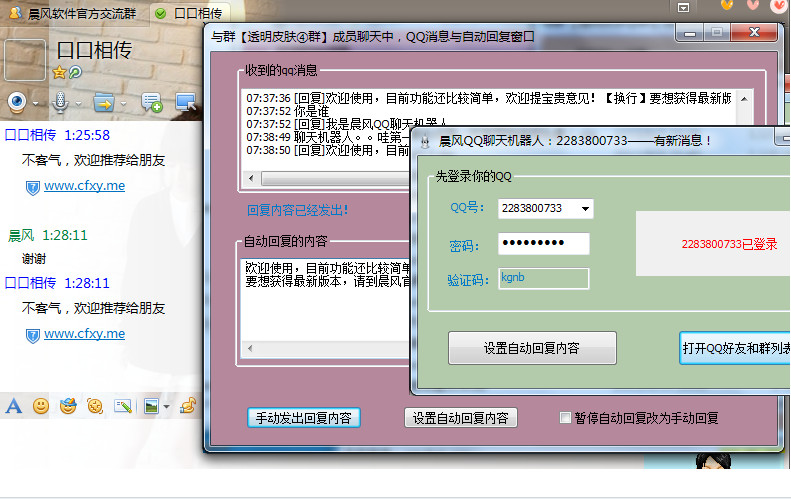
Task: Click the shield icon beside first www.cfxy.me
Action: [x=33, y=188]
